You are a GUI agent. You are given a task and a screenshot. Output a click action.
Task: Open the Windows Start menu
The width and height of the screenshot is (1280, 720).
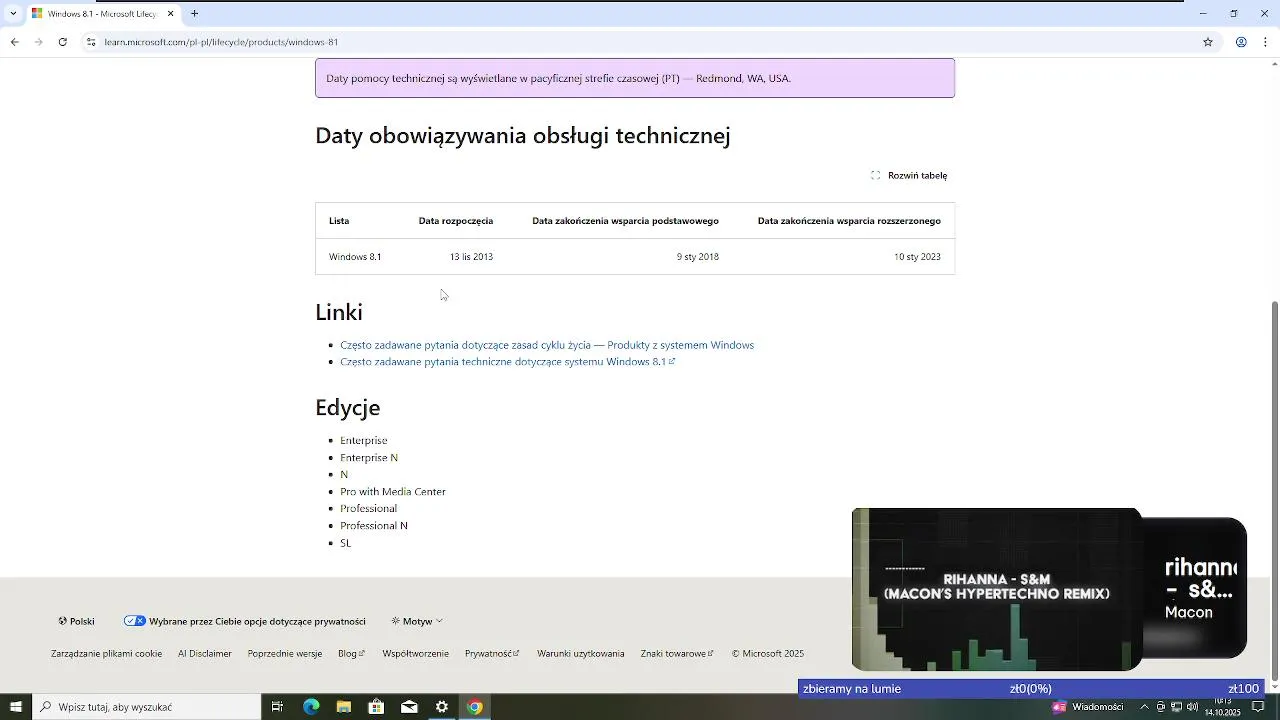[x=16, y=707]
